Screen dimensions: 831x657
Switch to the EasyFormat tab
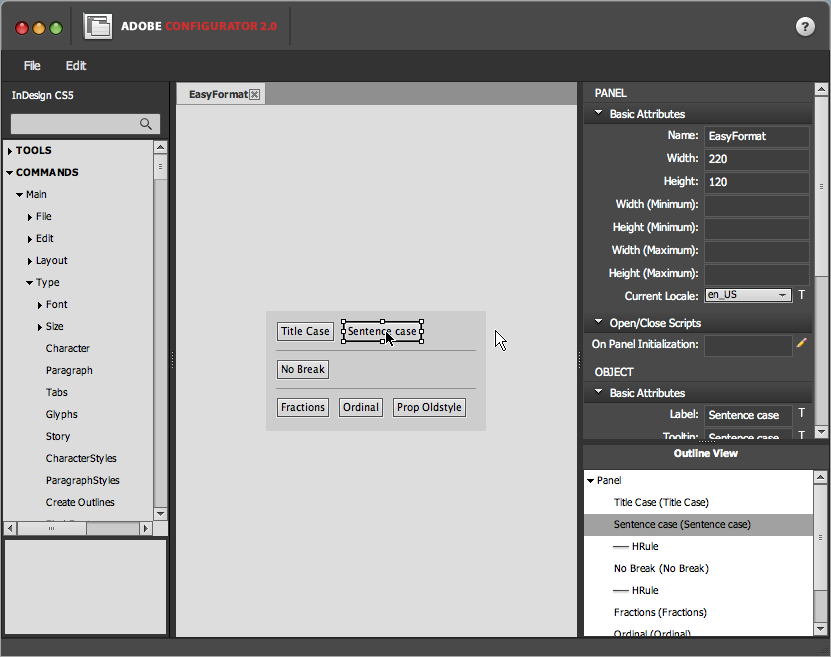(x=218, y=94)
